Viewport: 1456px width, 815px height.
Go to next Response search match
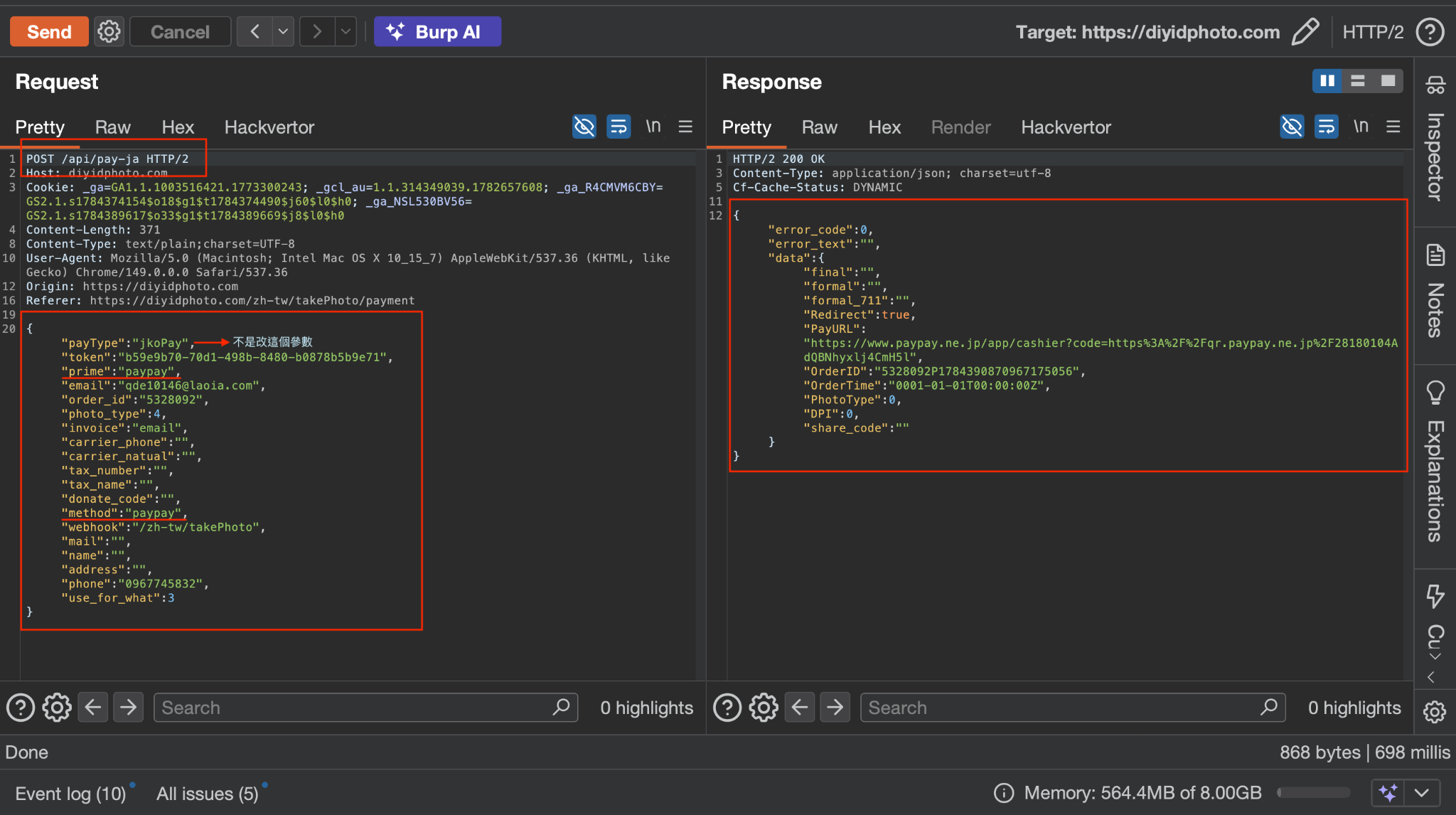point(835,708)
